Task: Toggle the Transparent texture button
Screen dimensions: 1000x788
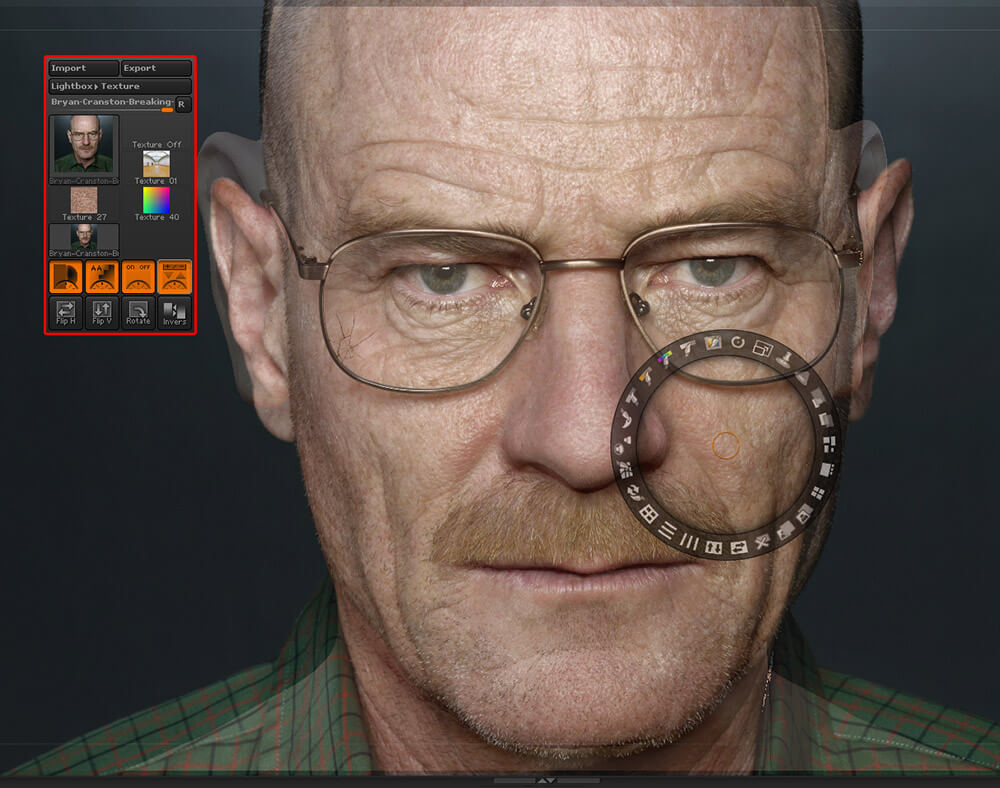Action: point(66,276)
